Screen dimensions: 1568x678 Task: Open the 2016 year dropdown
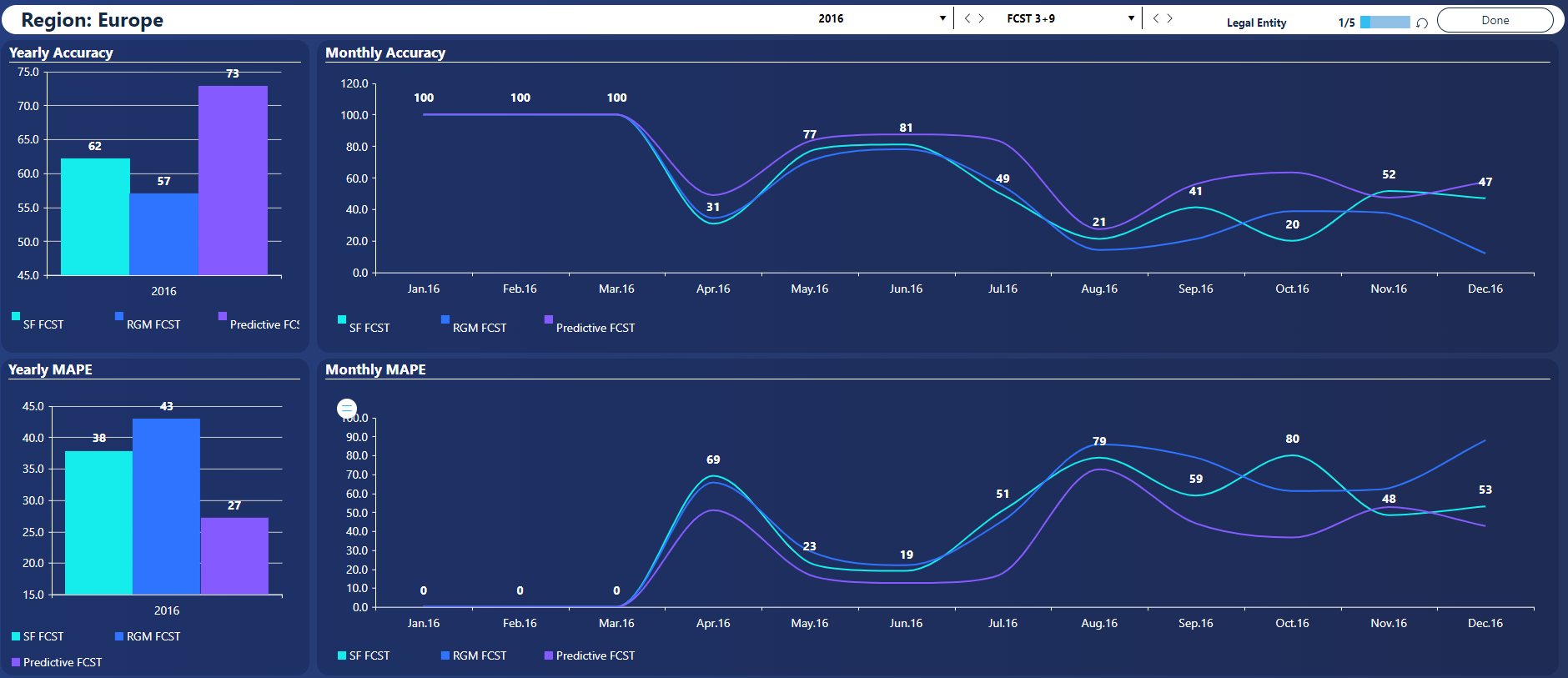tap(882, 18)
